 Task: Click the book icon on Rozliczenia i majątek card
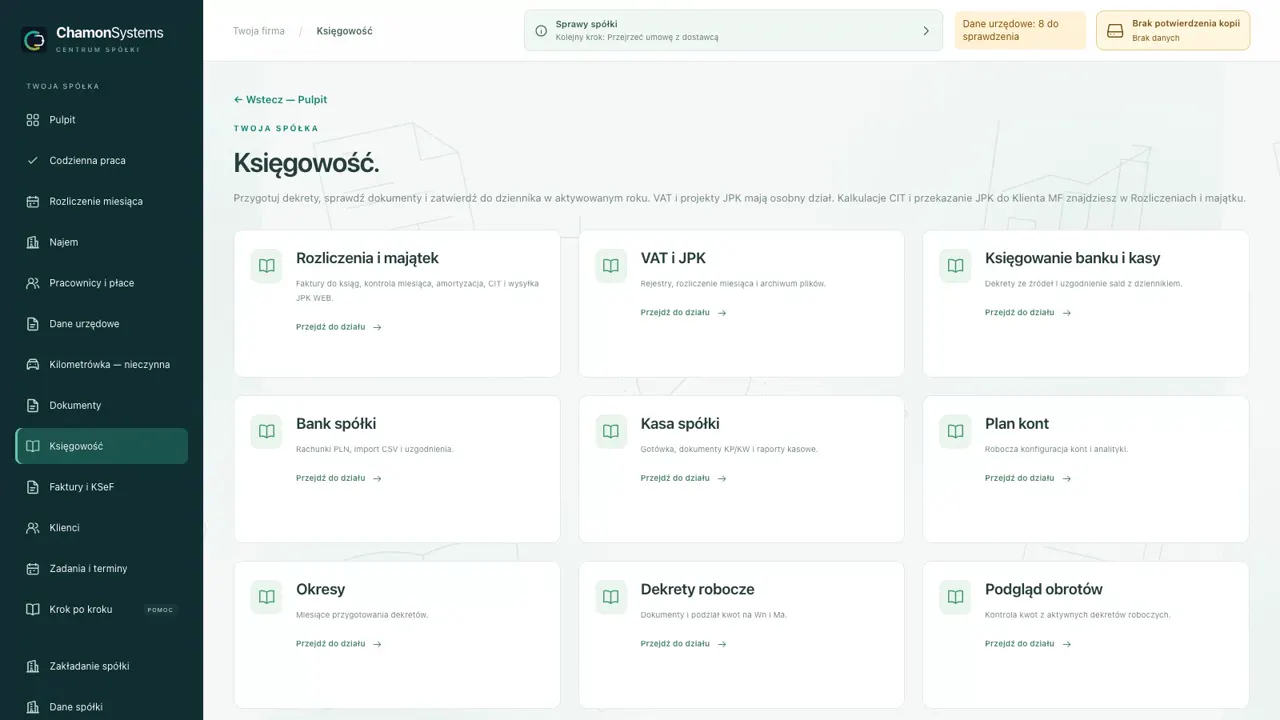pyautogui.click(x=266, y=266)
